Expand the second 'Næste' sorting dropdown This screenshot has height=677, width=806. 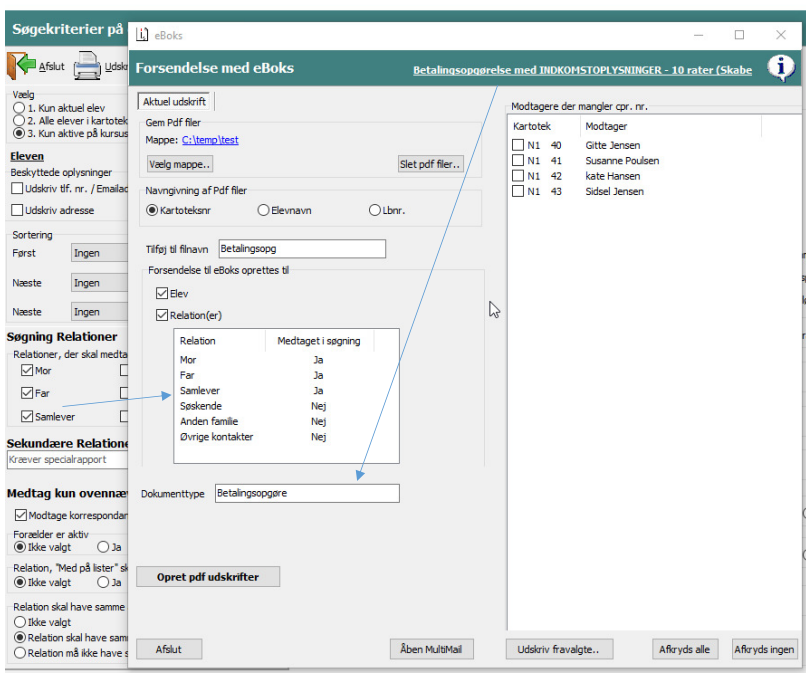coord(98,283)
